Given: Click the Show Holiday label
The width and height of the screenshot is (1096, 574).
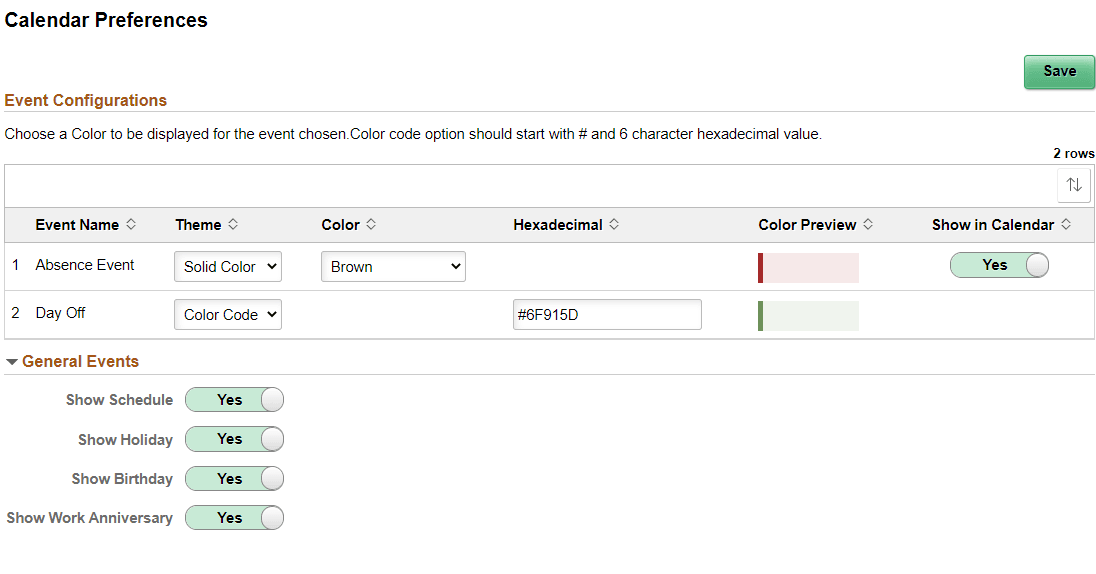Looking at the screenshot, I should click(x=125, y=440).
